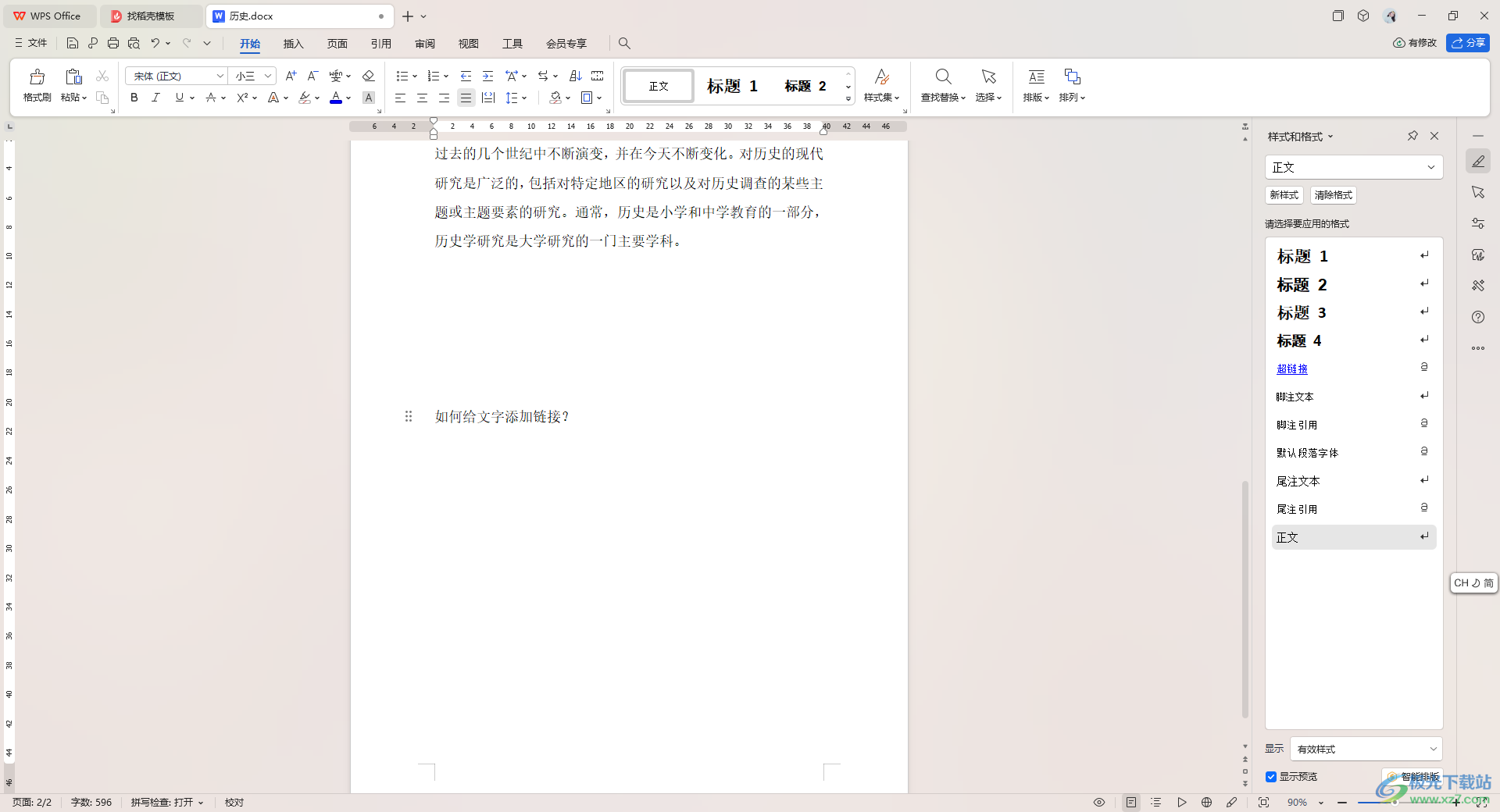Click the Bold formatting button
The width and height of the screenshot is (1500, 812).
click(134, 98)
